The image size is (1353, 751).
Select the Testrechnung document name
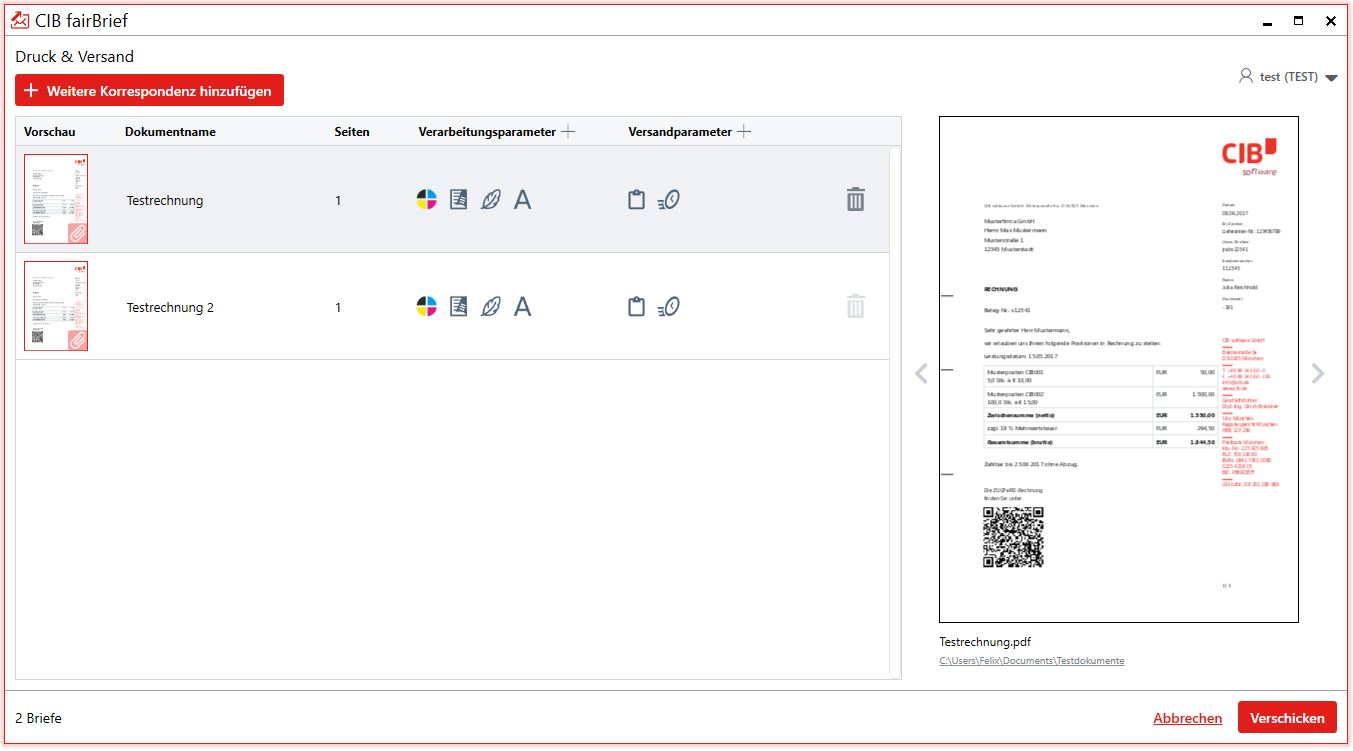pos(165,200)
